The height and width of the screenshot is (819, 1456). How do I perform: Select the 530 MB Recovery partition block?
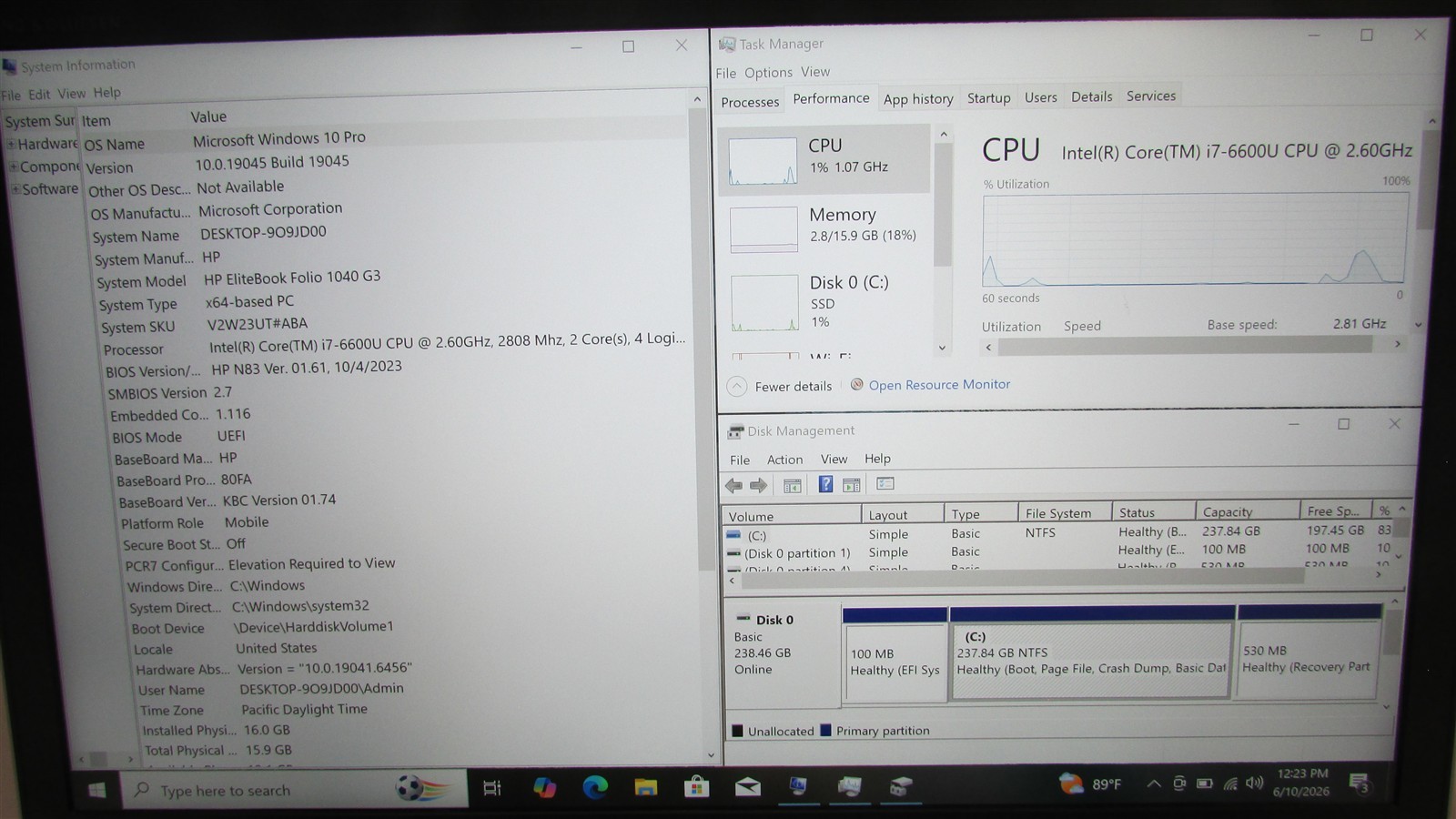(x=1308, y=652)
